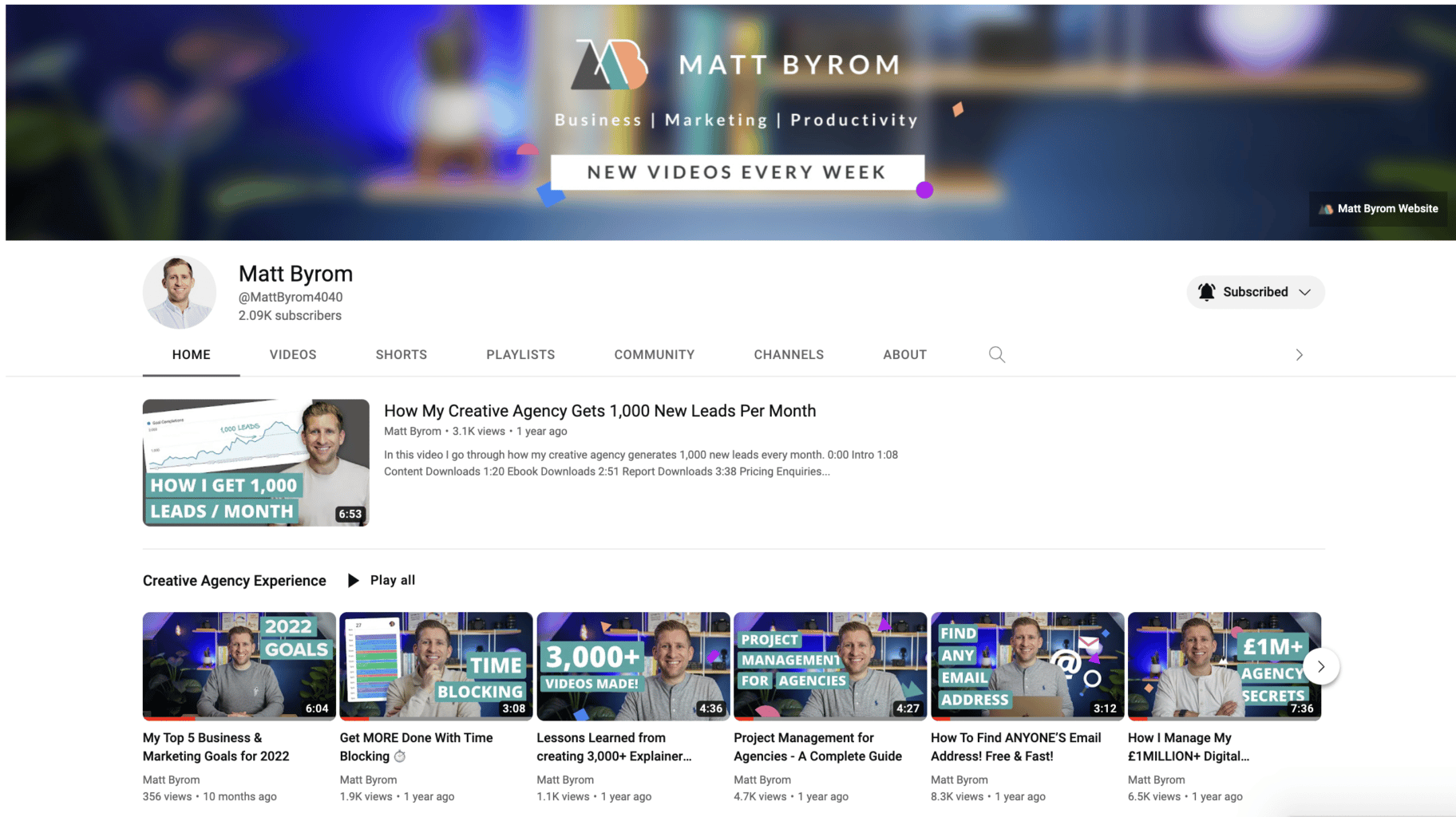Image resolution: width=1456 pixels, height=817 pixels.
Task: Open the PLAYLISTS tab
Action: point(520,354)
